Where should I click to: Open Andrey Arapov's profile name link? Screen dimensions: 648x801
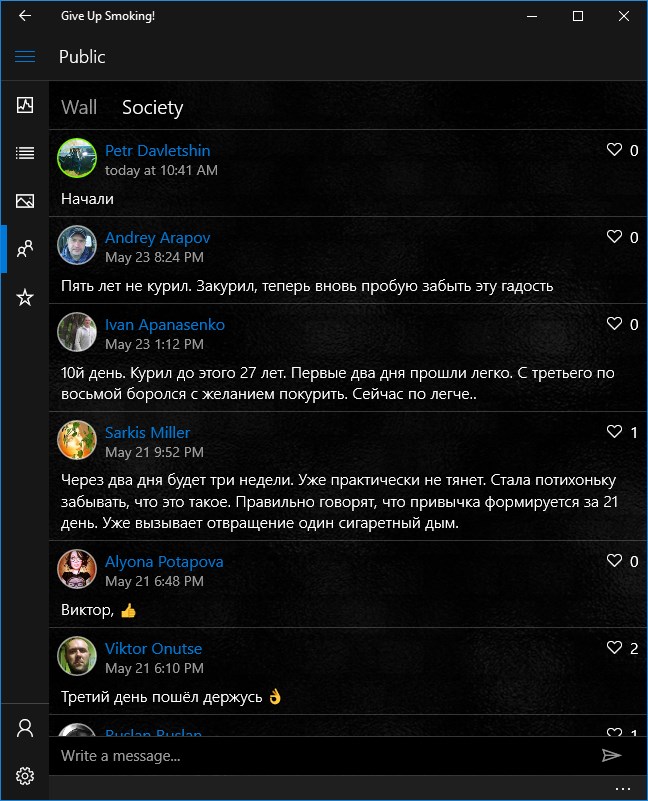(x=157, y=238)
